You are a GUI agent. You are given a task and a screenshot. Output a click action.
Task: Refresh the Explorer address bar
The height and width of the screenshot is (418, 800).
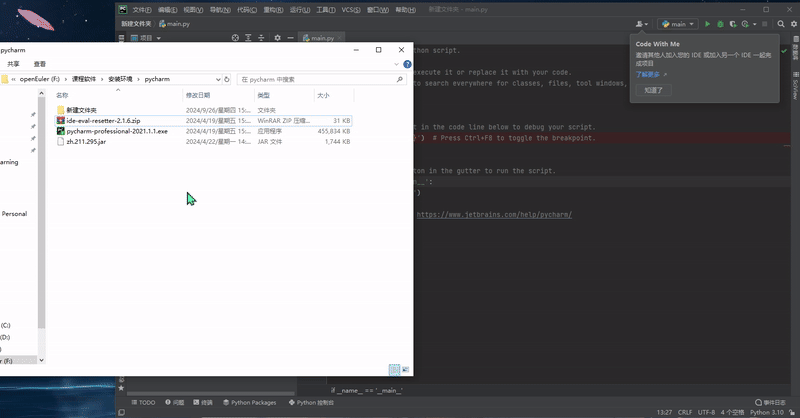click(x=227, y=79)
